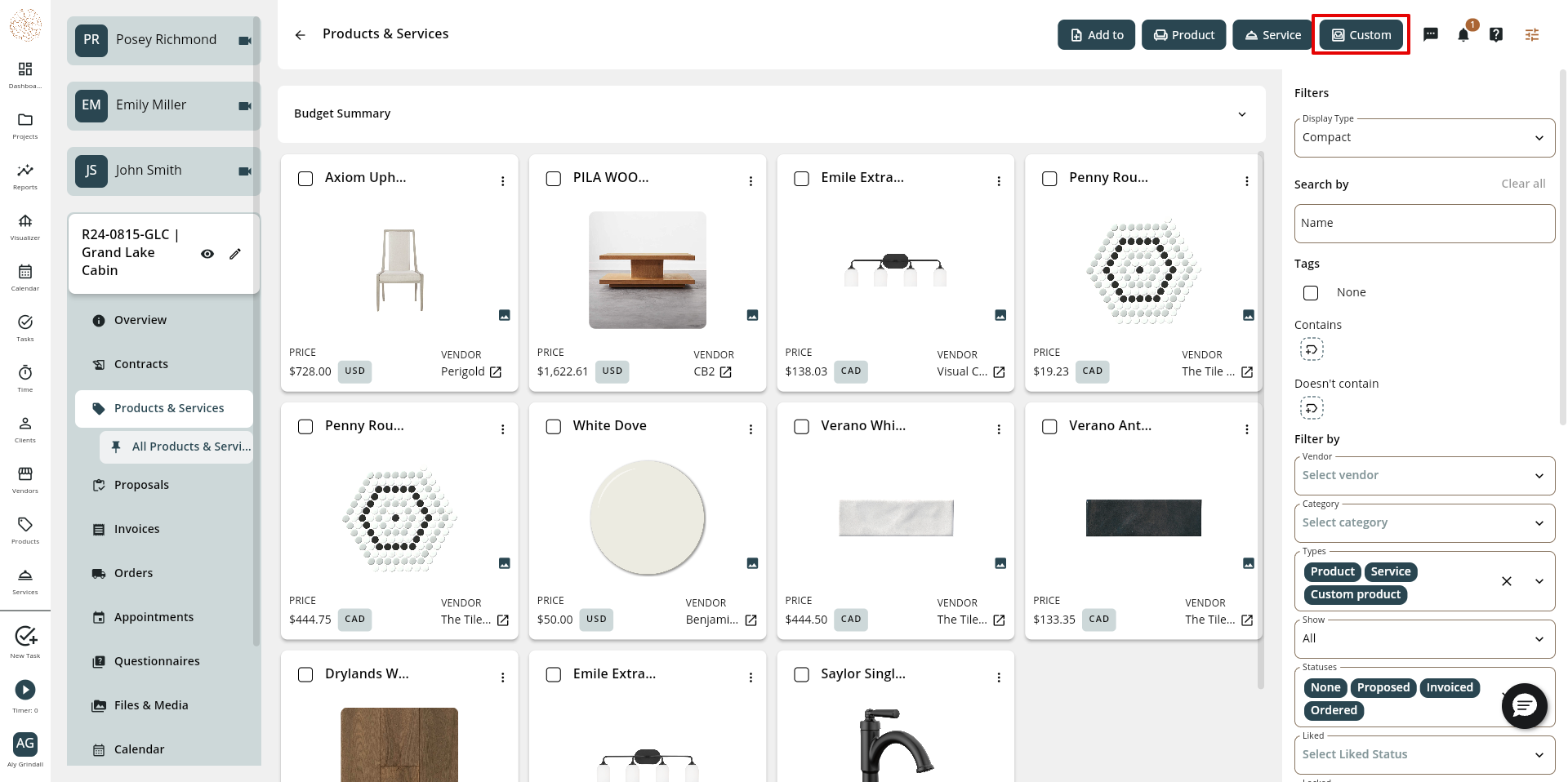Open the Select vendor dropdown

tap(1424, 476)
